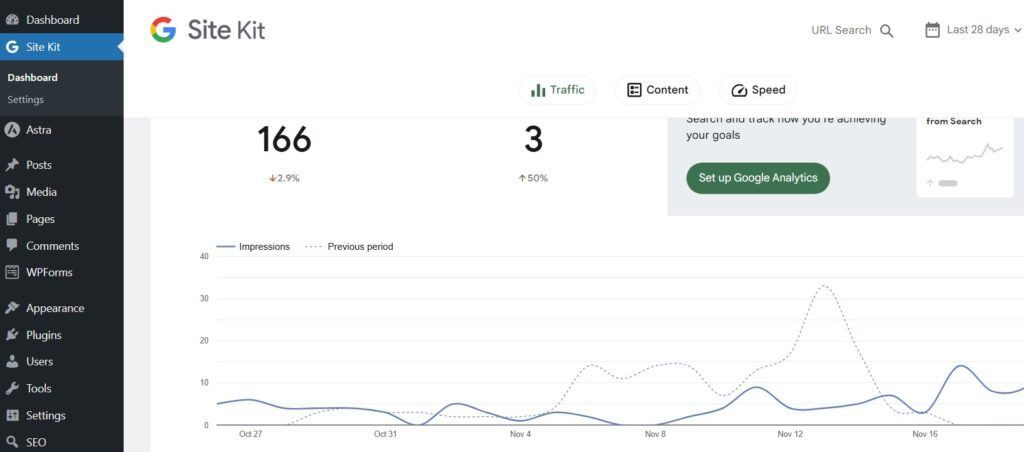Click the Astra logo icon

coord(12,129)
